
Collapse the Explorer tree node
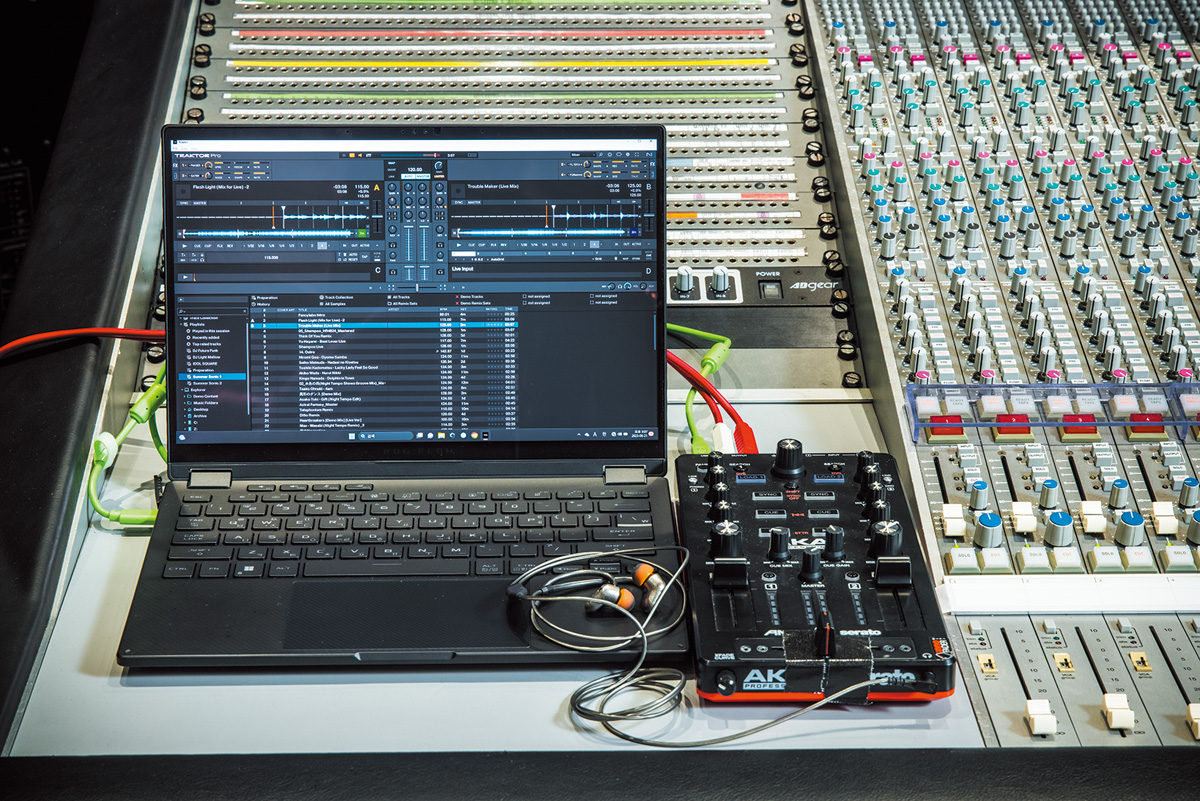182,390
